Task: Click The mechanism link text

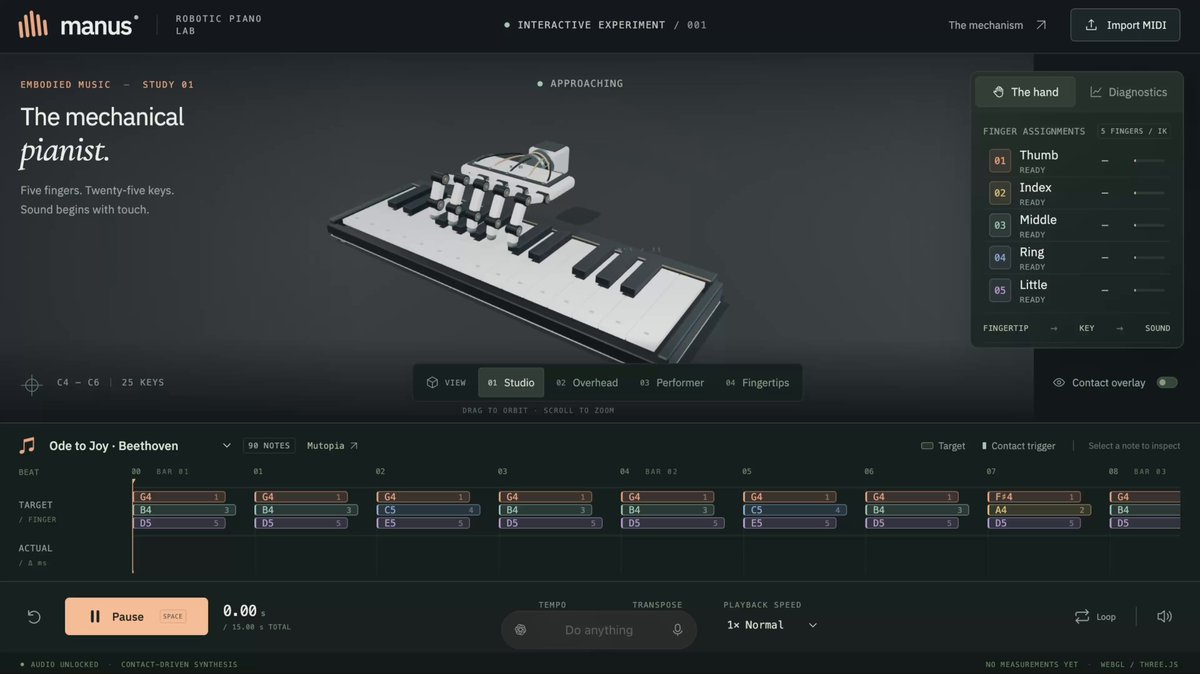Action: [x=986, y=25]
